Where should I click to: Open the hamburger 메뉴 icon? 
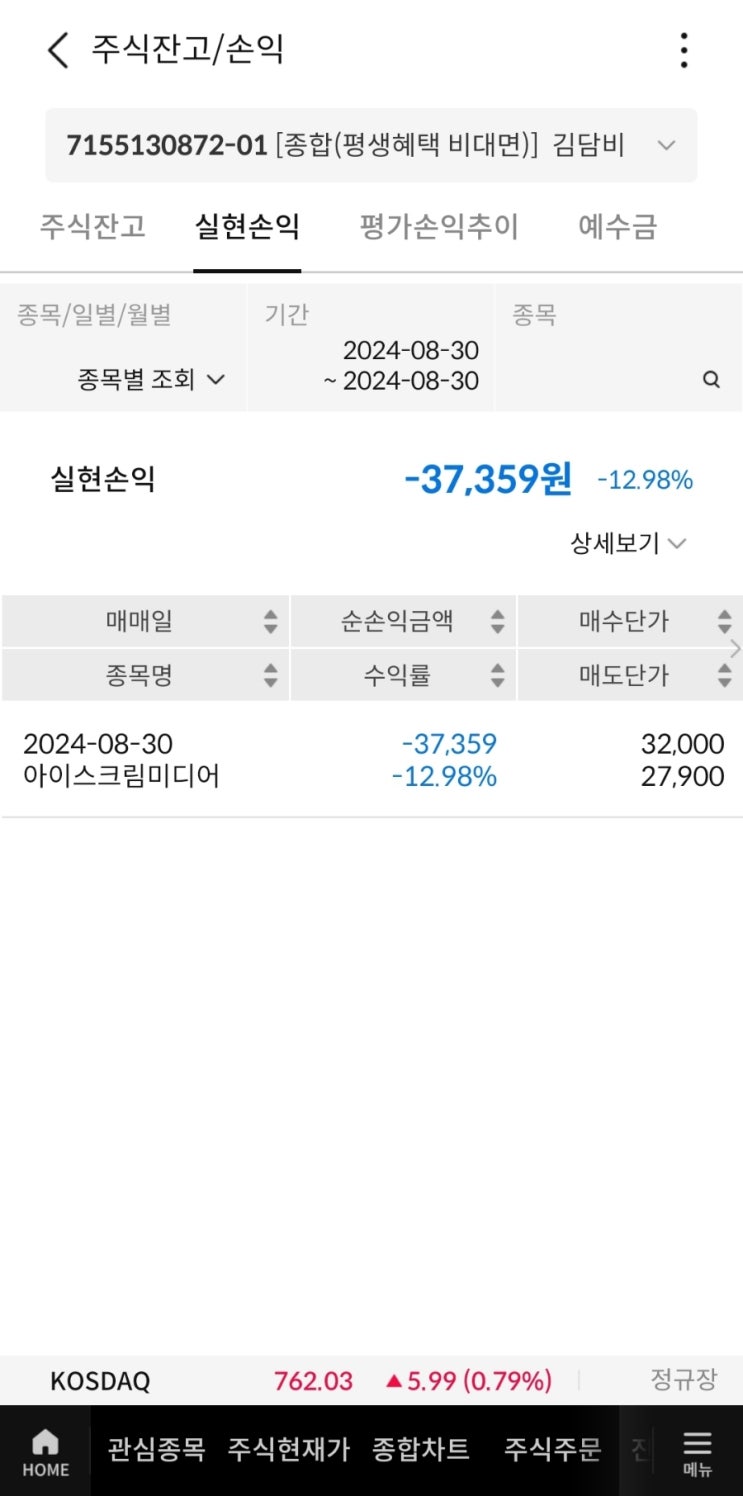pyautogui.click(x=697, y=1451)
